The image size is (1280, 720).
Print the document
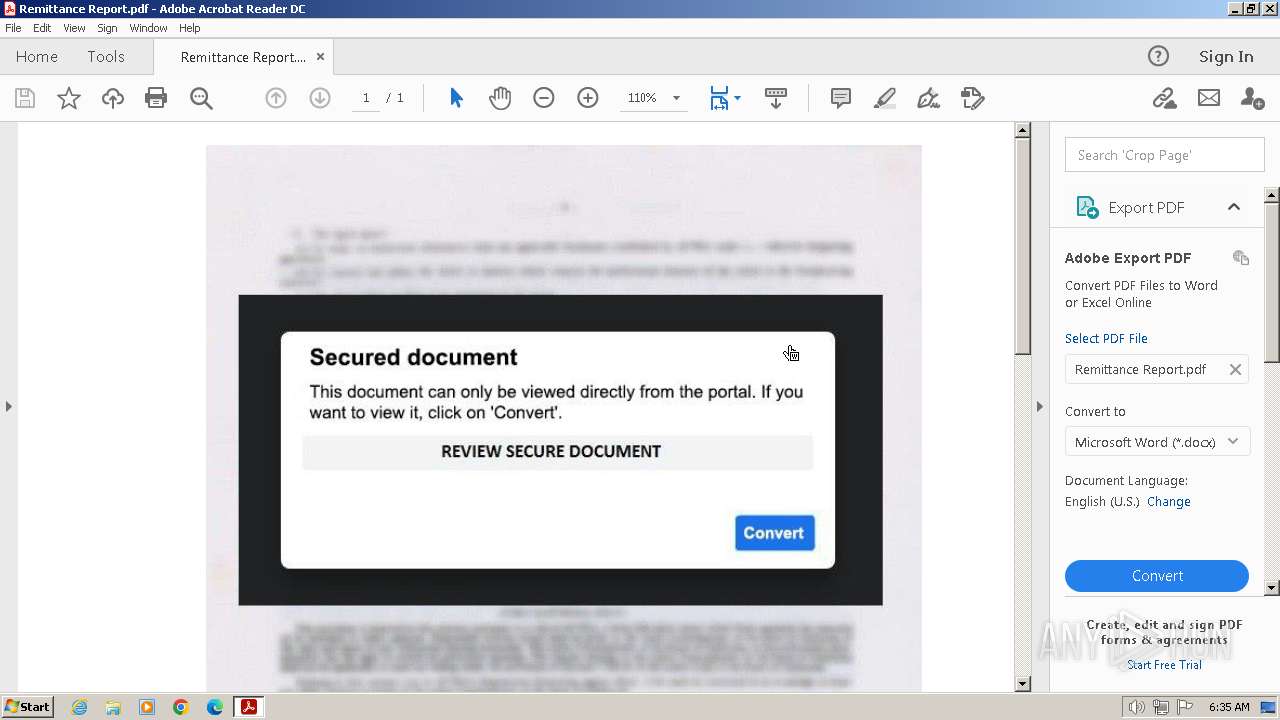coord(156,98)
